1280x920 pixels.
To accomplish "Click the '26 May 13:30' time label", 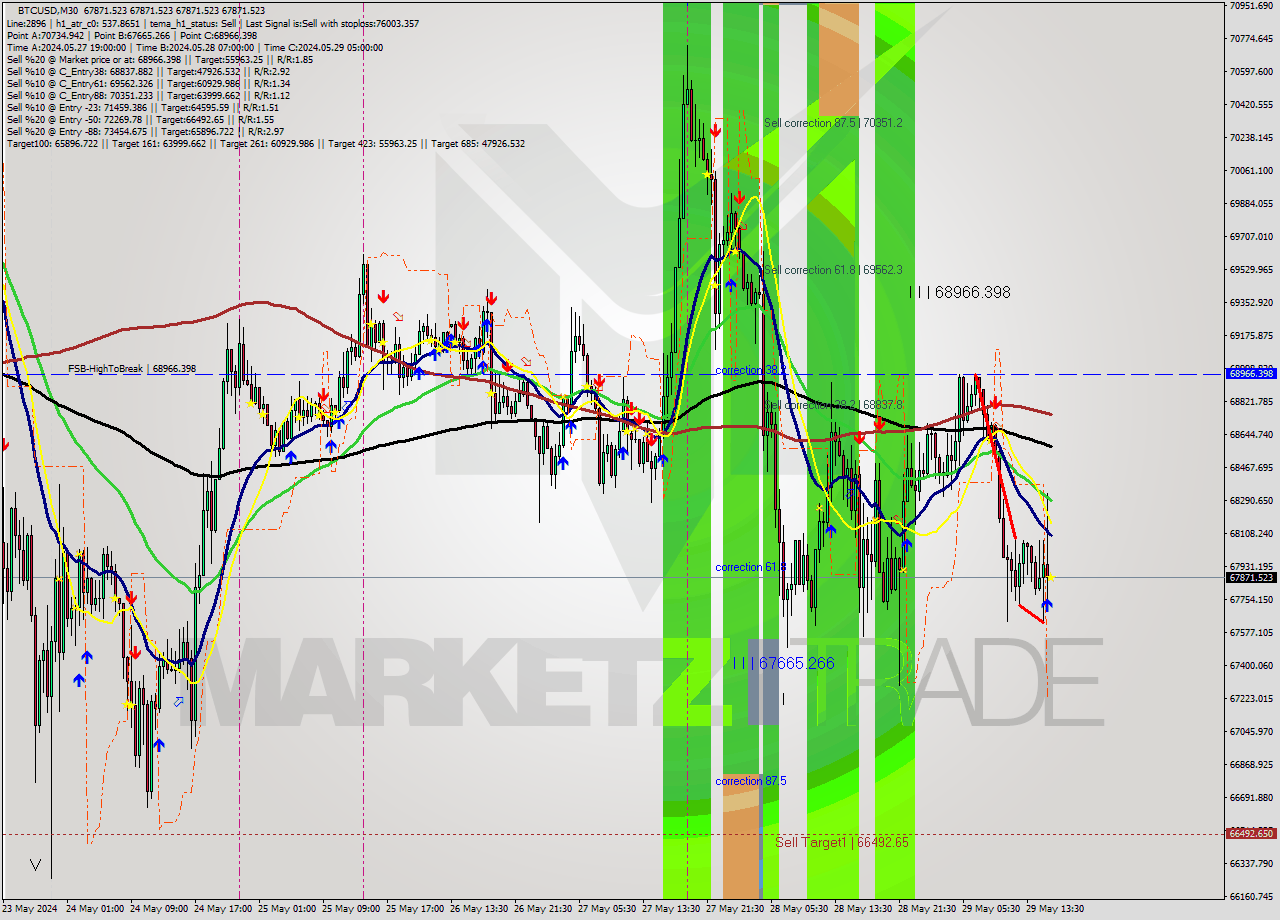I will [479, 909].
